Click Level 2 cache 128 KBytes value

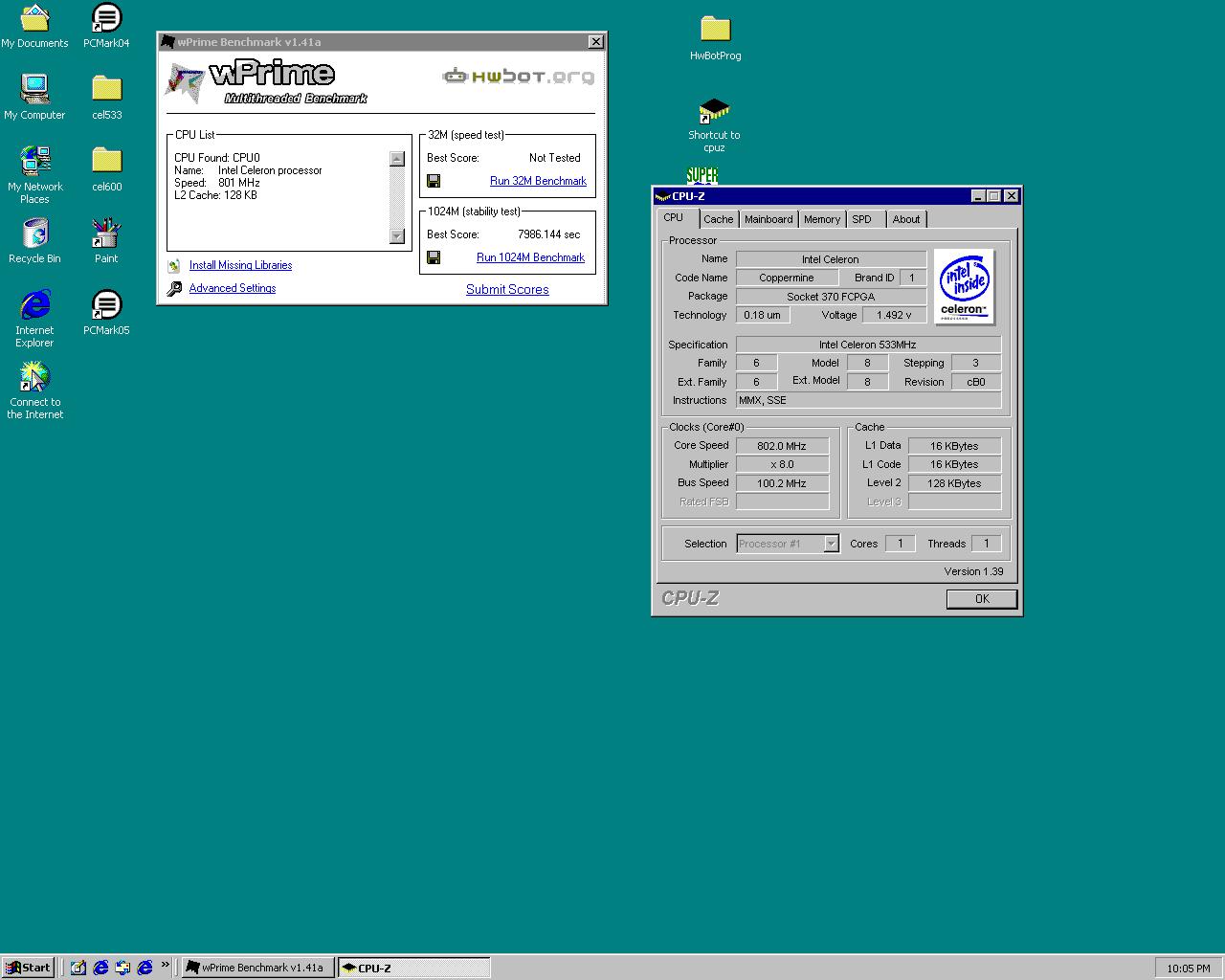[x=954, y=483]
